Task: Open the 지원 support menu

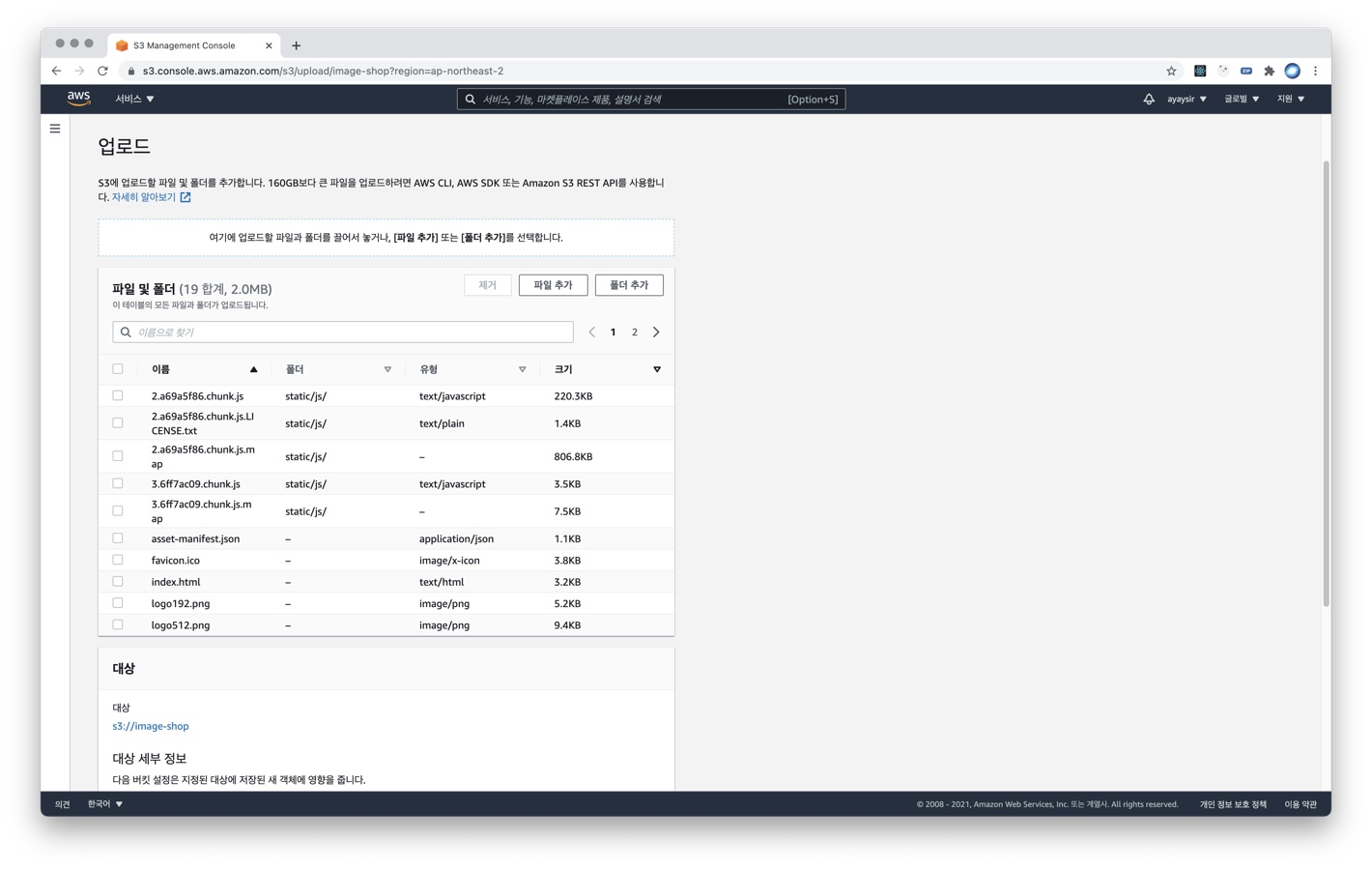Action: (1290, 99)
